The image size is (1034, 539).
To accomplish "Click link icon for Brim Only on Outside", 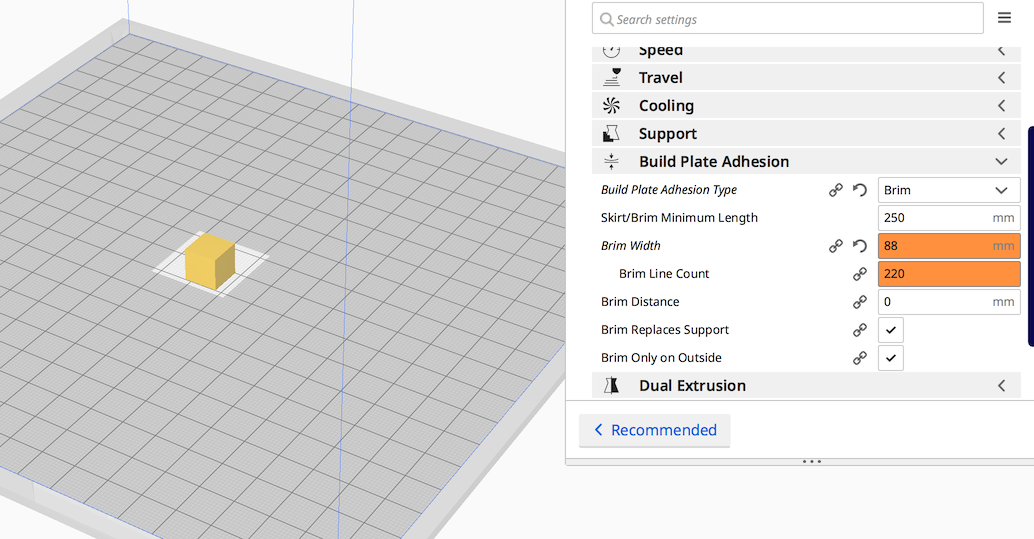I will coord(859,358).
